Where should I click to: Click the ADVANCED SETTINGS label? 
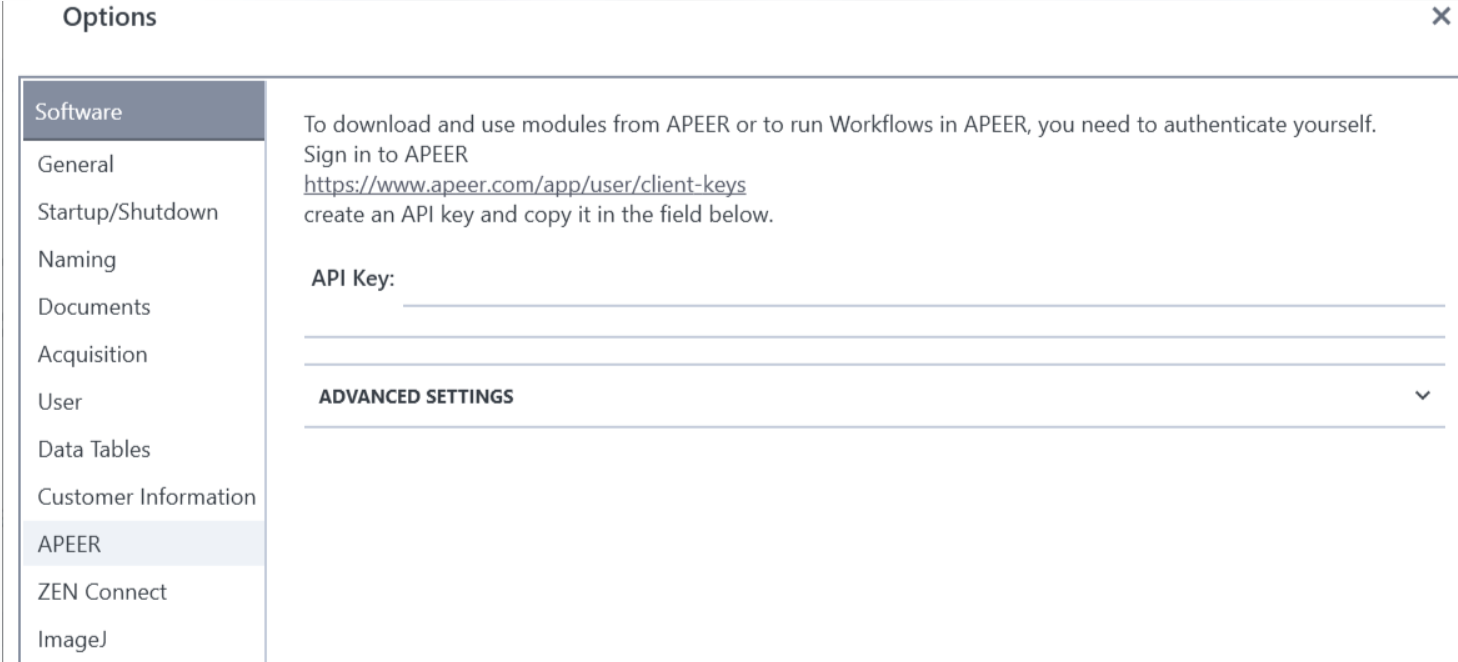tap(415, 396)
